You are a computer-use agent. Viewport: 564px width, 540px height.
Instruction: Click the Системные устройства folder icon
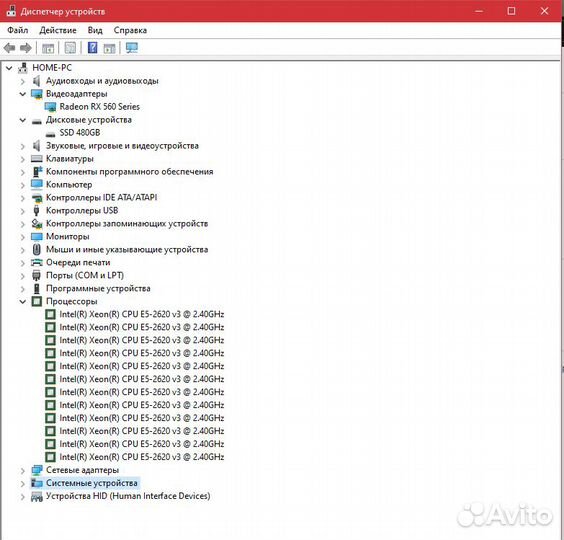pyautogui.click(x=37, y=483)
